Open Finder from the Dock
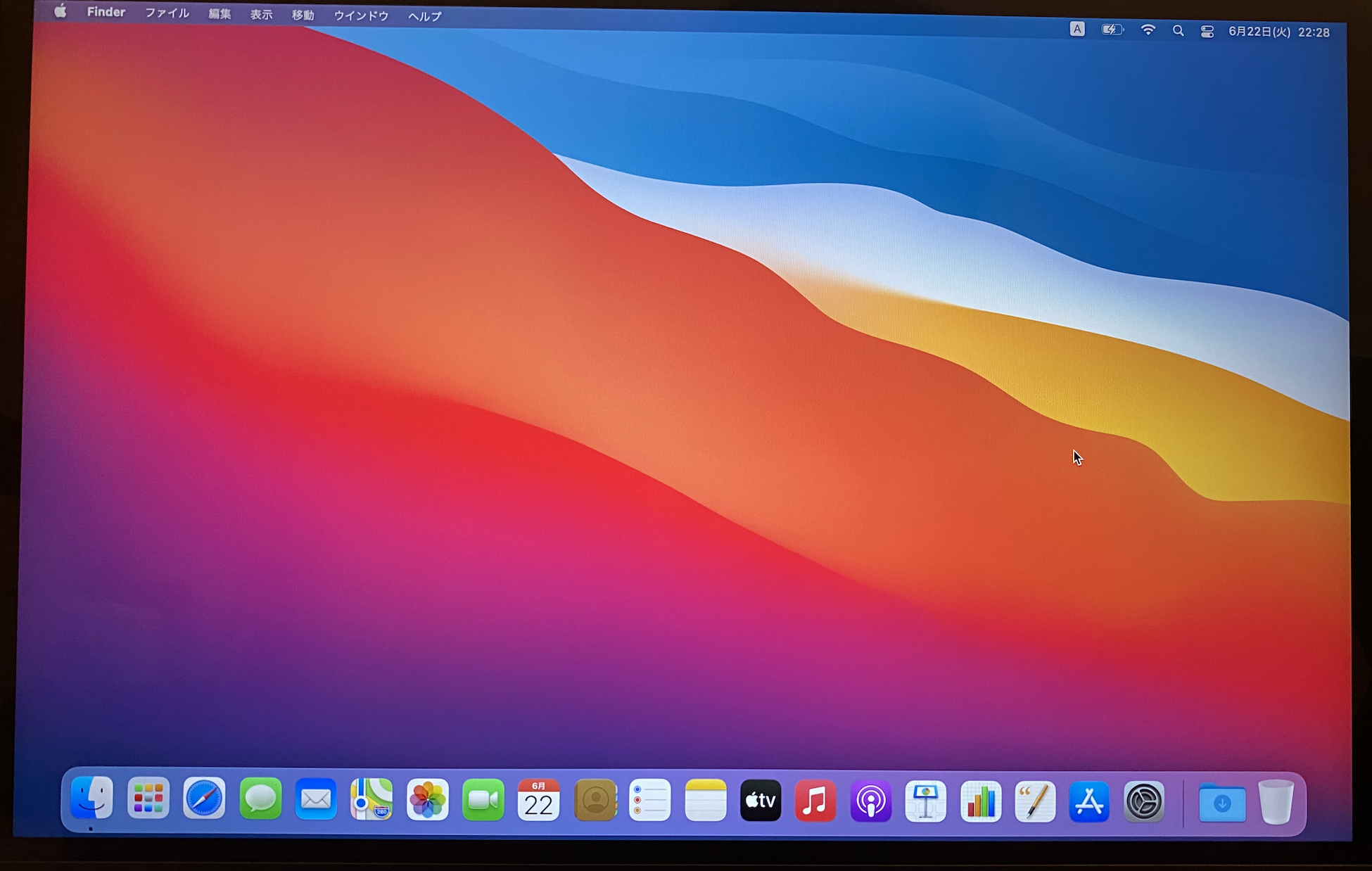1372x871 pixels. click(x=92, y=799)
